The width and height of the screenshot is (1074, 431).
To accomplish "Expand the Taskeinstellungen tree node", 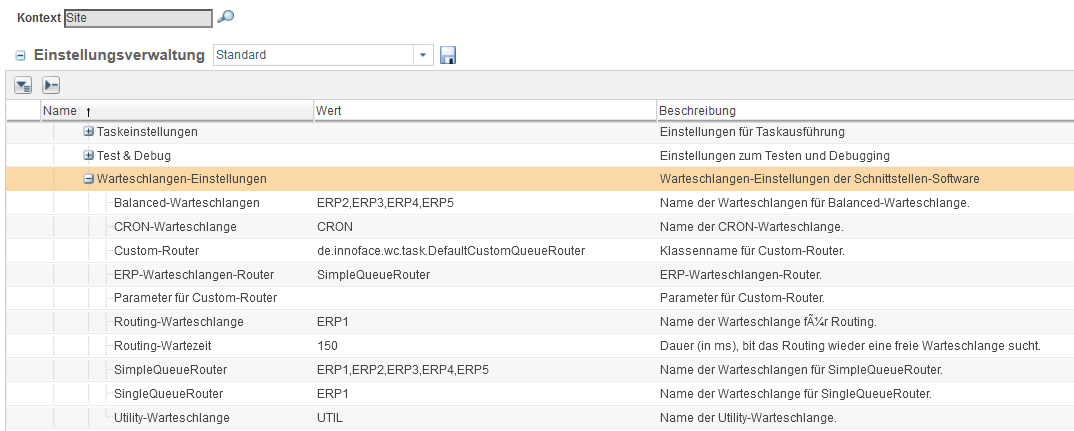I will [89, 132].
